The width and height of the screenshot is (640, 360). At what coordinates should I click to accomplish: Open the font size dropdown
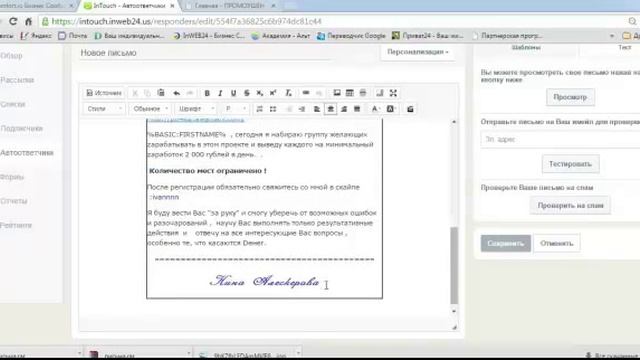[x=236, y=109]
